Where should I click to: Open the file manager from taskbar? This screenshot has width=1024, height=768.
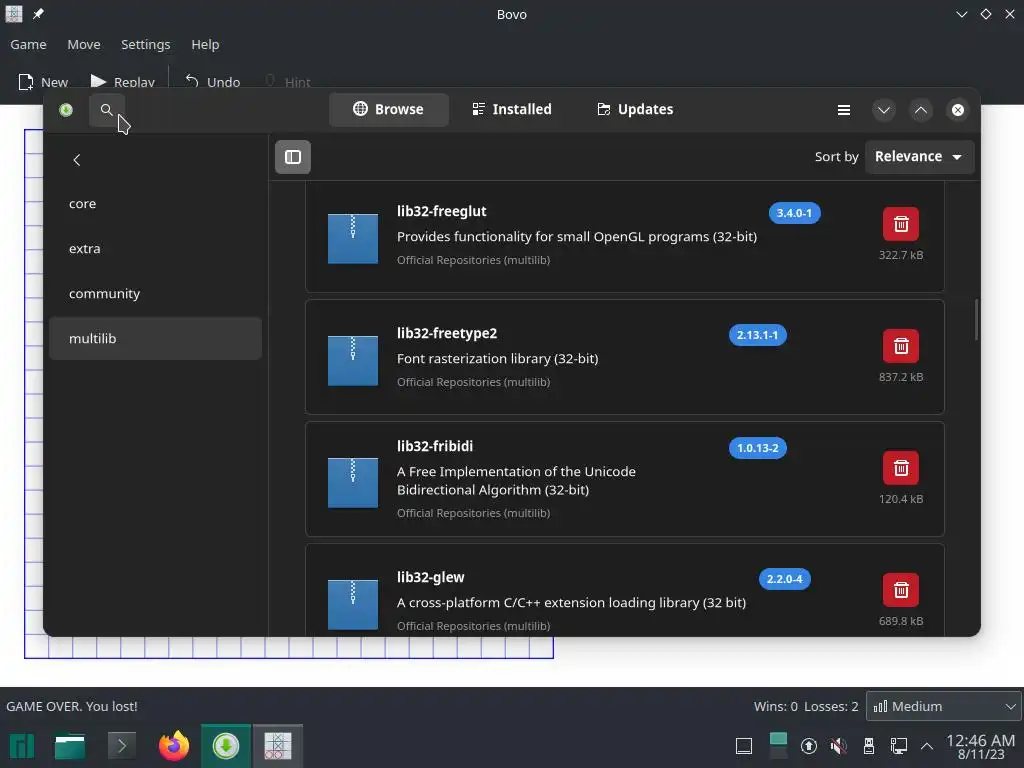70,746
